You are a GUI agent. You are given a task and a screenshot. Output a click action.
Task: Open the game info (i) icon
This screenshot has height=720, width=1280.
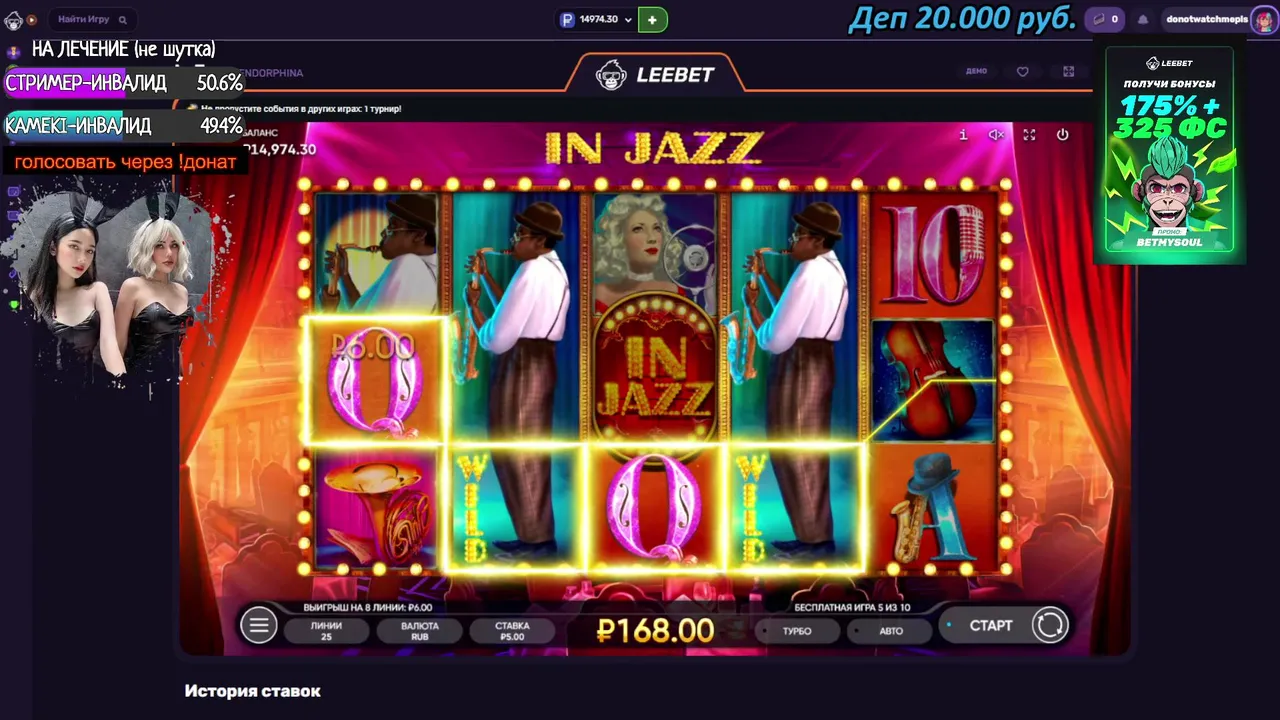tap(963, 134)
